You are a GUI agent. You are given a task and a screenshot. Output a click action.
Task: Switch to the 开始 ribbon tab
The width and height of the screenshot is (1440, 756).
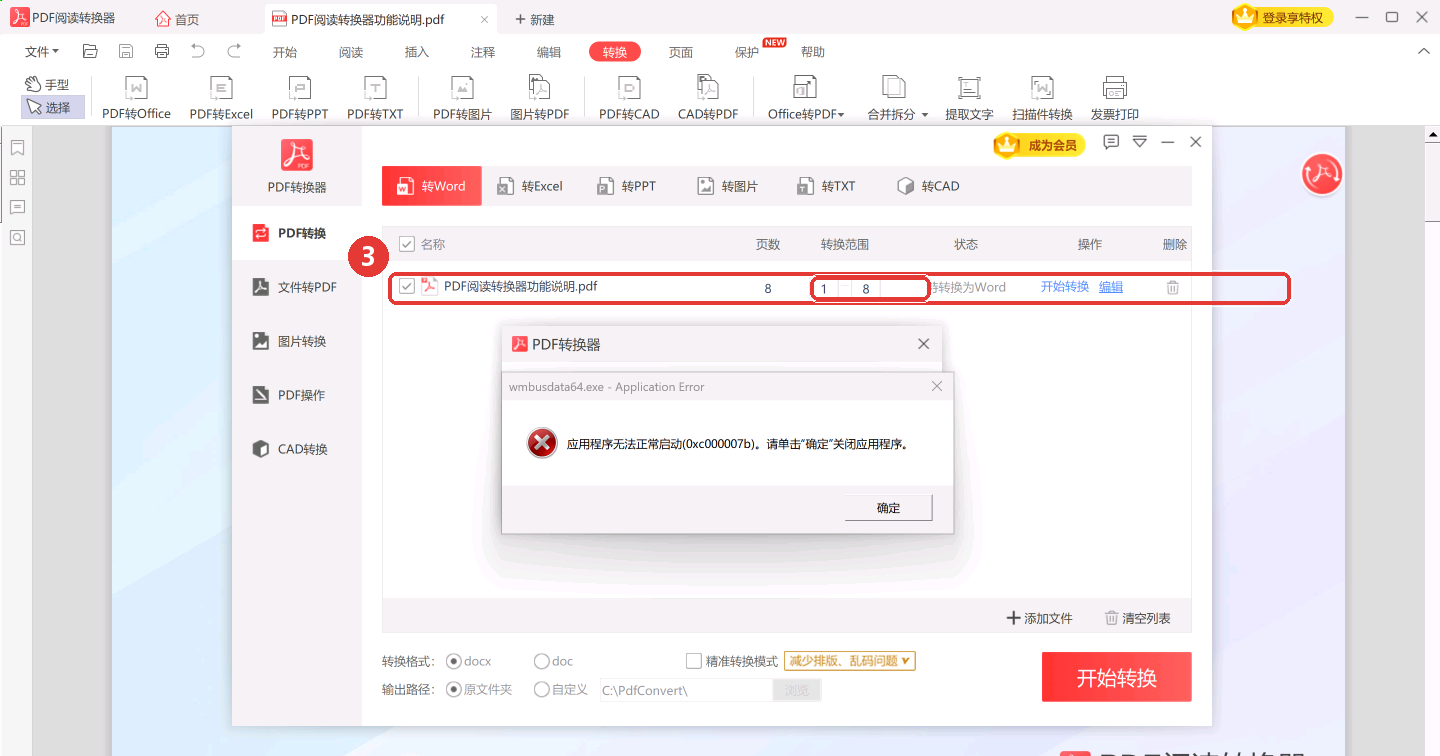(285, 52)
